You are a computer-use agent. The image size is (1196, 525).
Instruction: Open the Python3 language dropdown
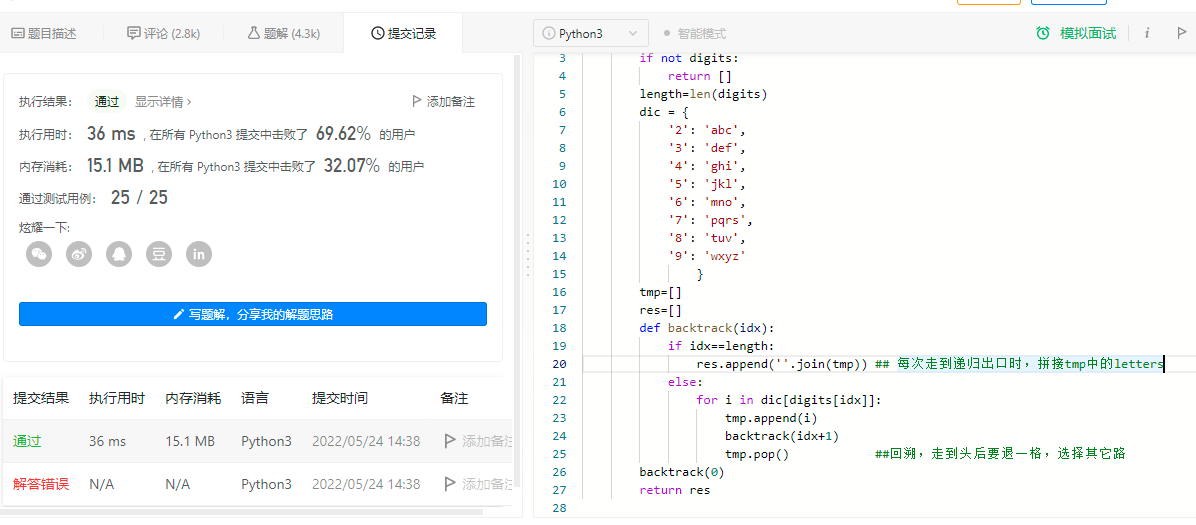(x=591, y=34)
